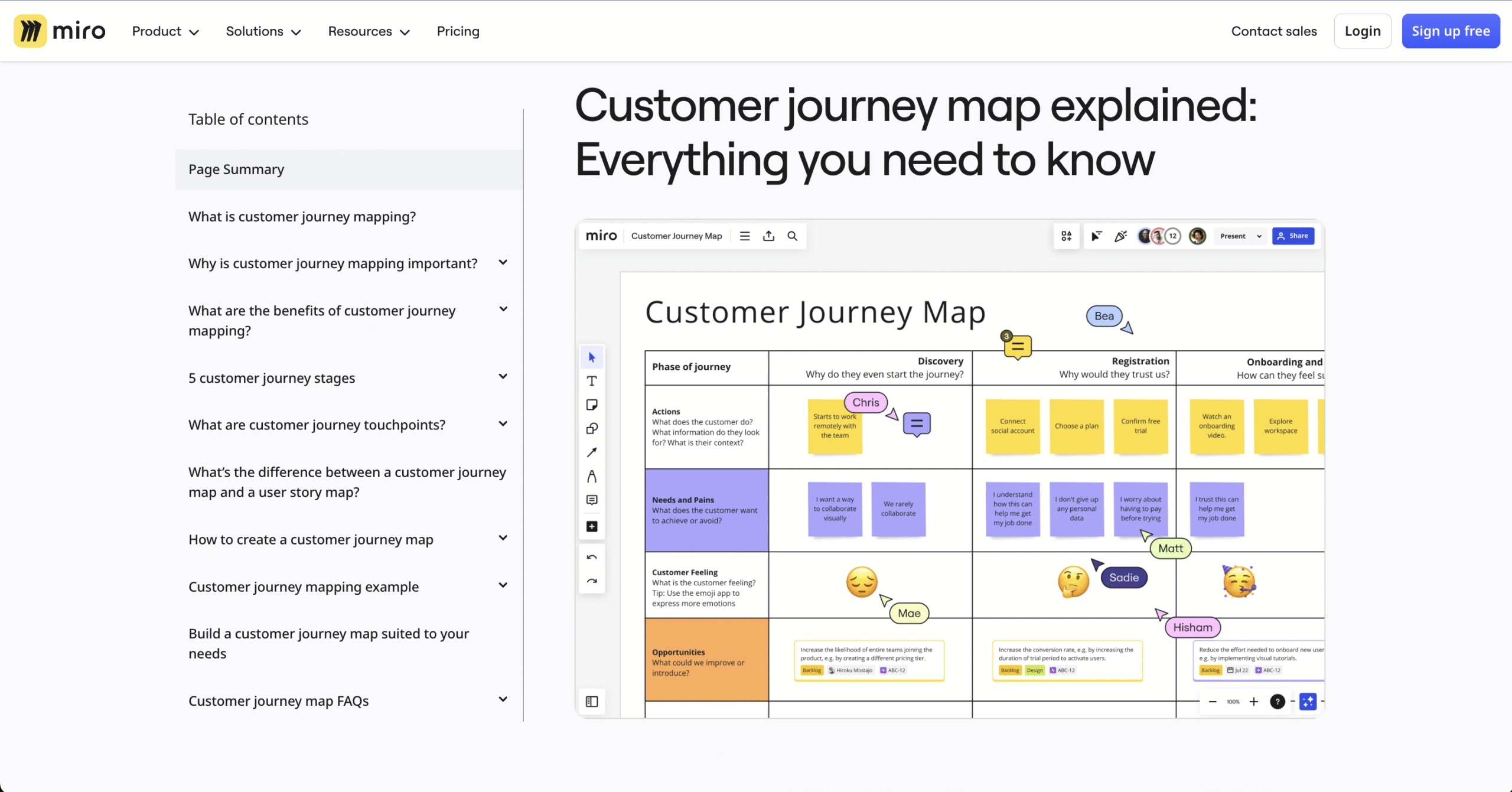Open the hamburger menu icon on board

tap(745, 236)
